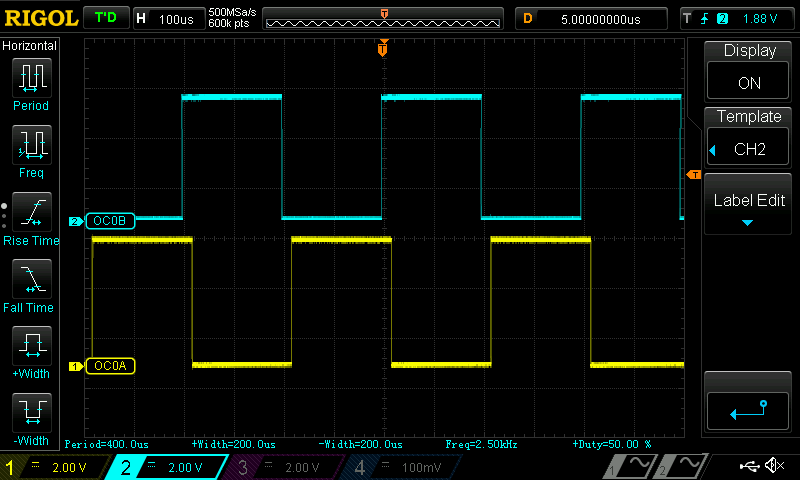Click the back return arrow button

click(x=748, y=411)
